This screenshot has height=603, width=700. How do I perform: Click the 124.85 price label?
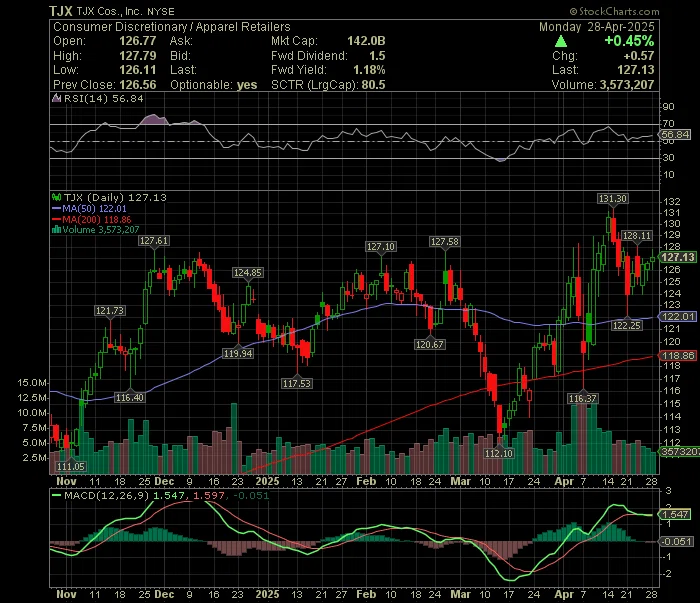pos(248,273)
